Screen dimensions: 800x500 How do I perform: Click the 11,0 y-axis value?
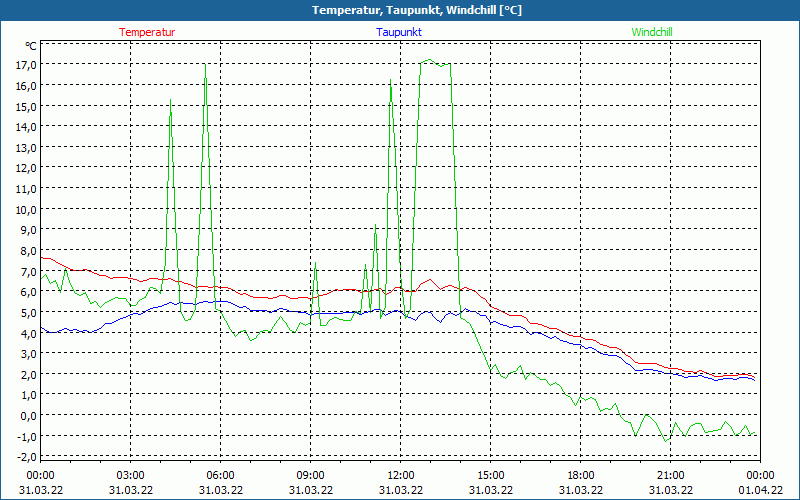27,189
